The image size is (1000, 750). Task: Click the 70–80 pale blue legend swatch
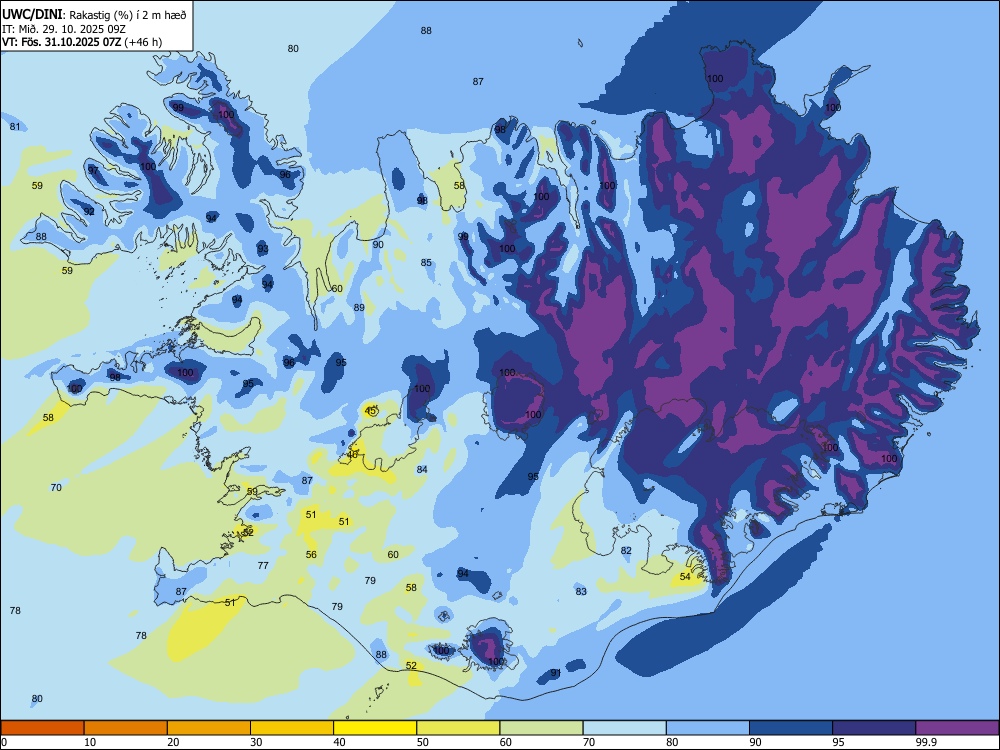[x=624, y=728]
